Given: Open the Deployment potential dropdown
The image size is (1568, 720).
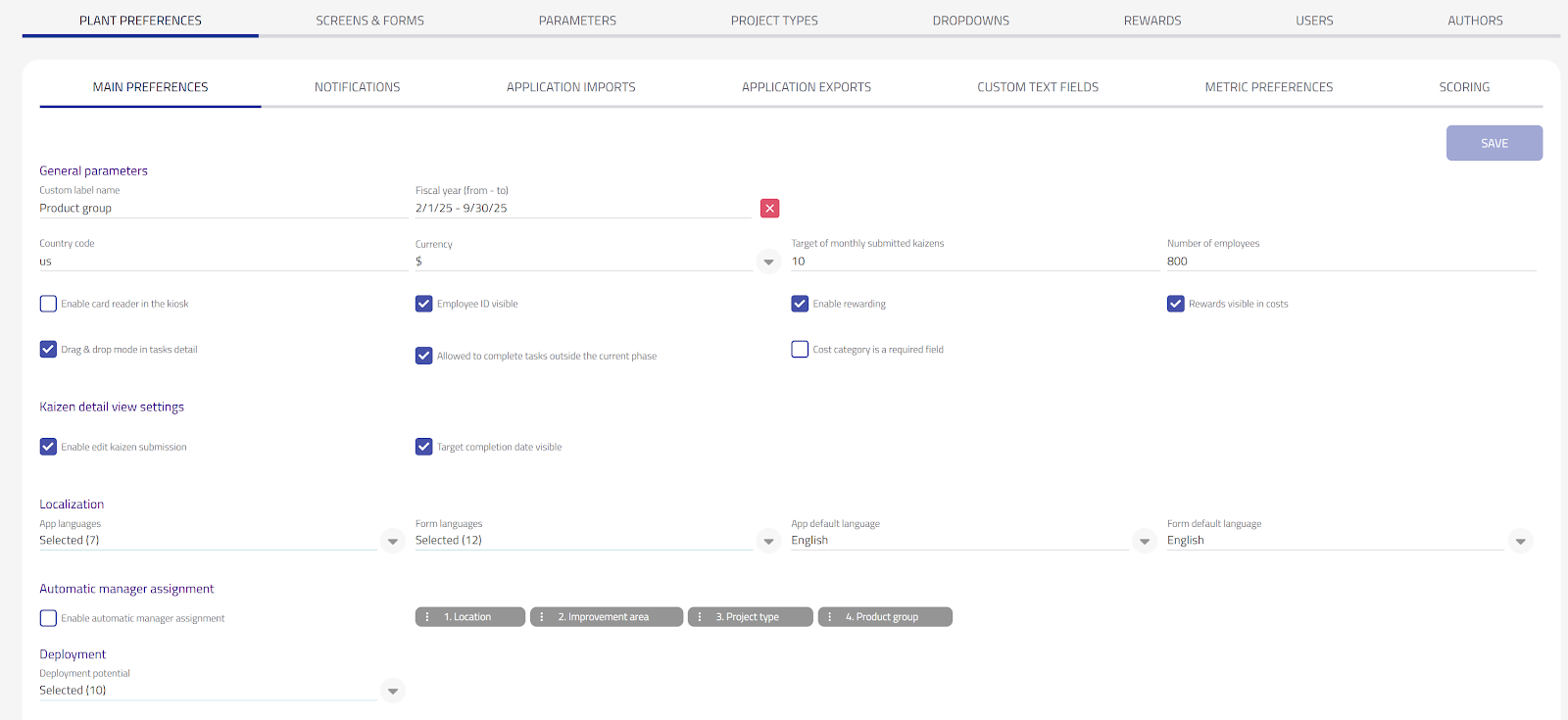Looking at the screenshot, I should click(x=392, y=691).
